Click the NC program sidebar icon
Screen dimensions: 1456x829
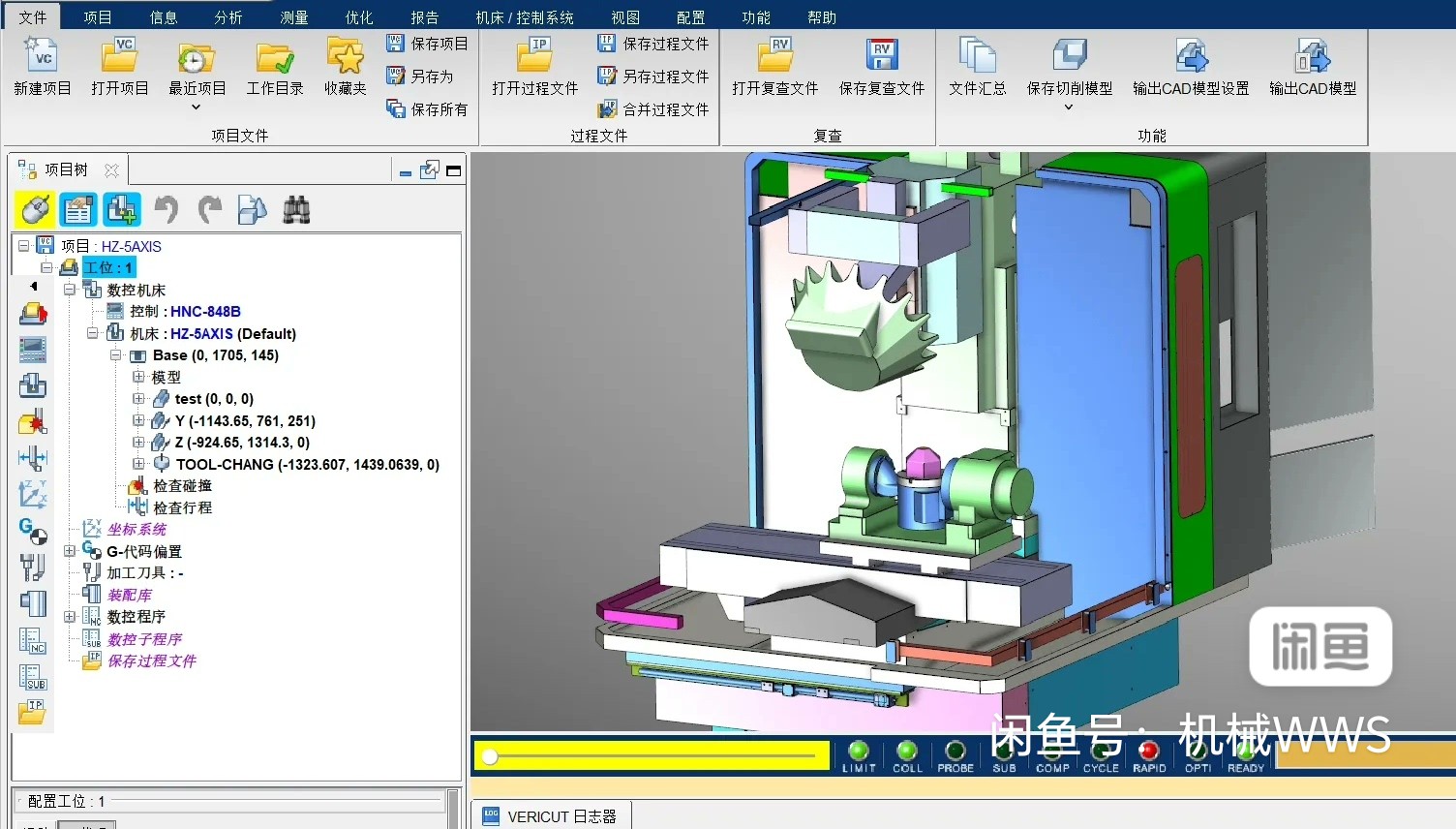point(33,640)
